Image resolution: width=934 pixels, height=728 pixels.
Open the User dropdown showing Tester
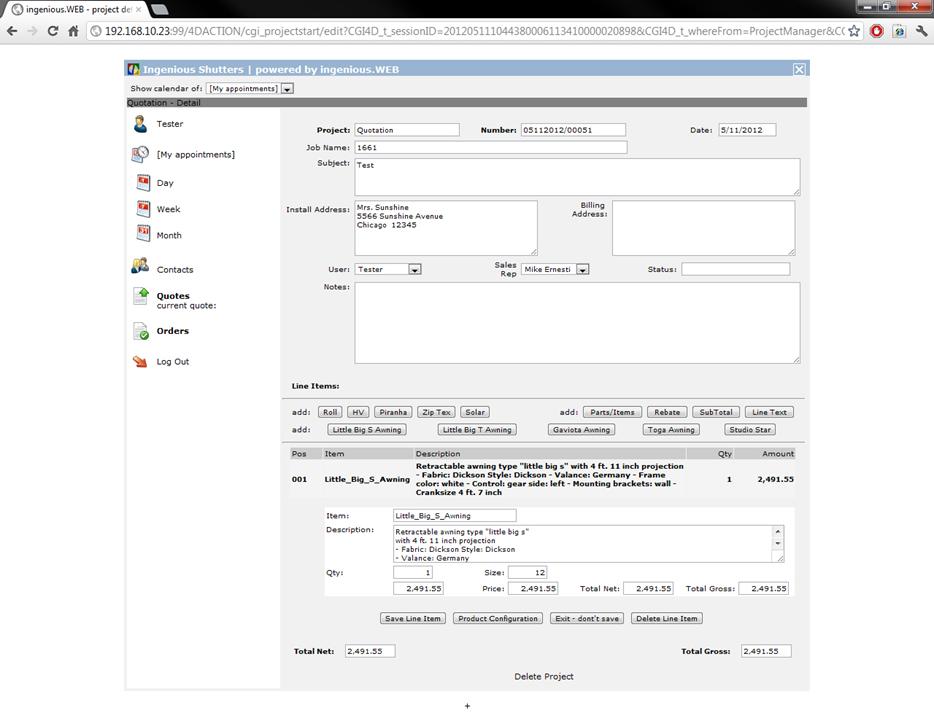point(415,269)
